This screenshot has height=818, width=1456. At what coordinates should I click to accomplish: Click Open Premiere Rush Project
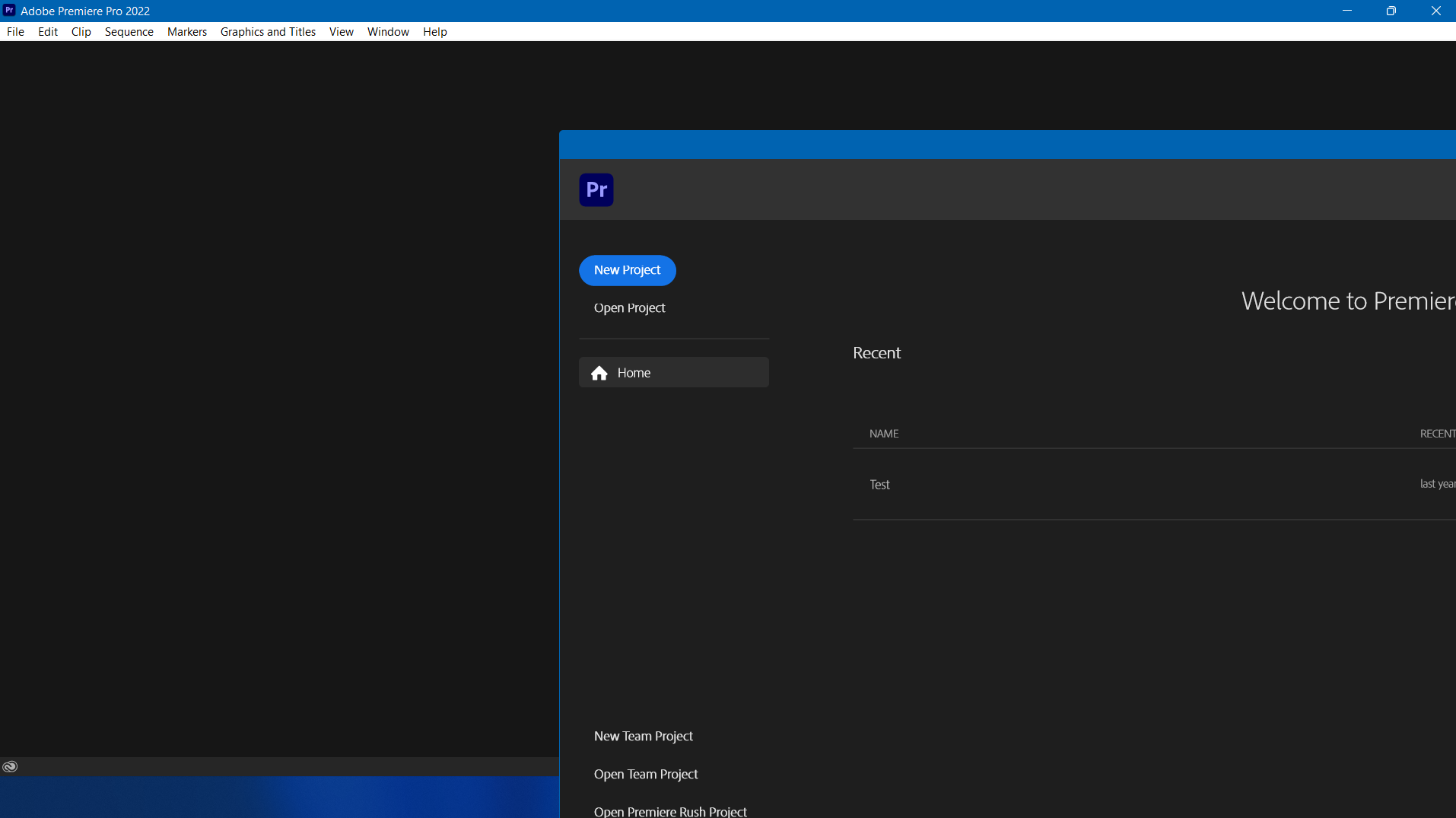point(670,810)
